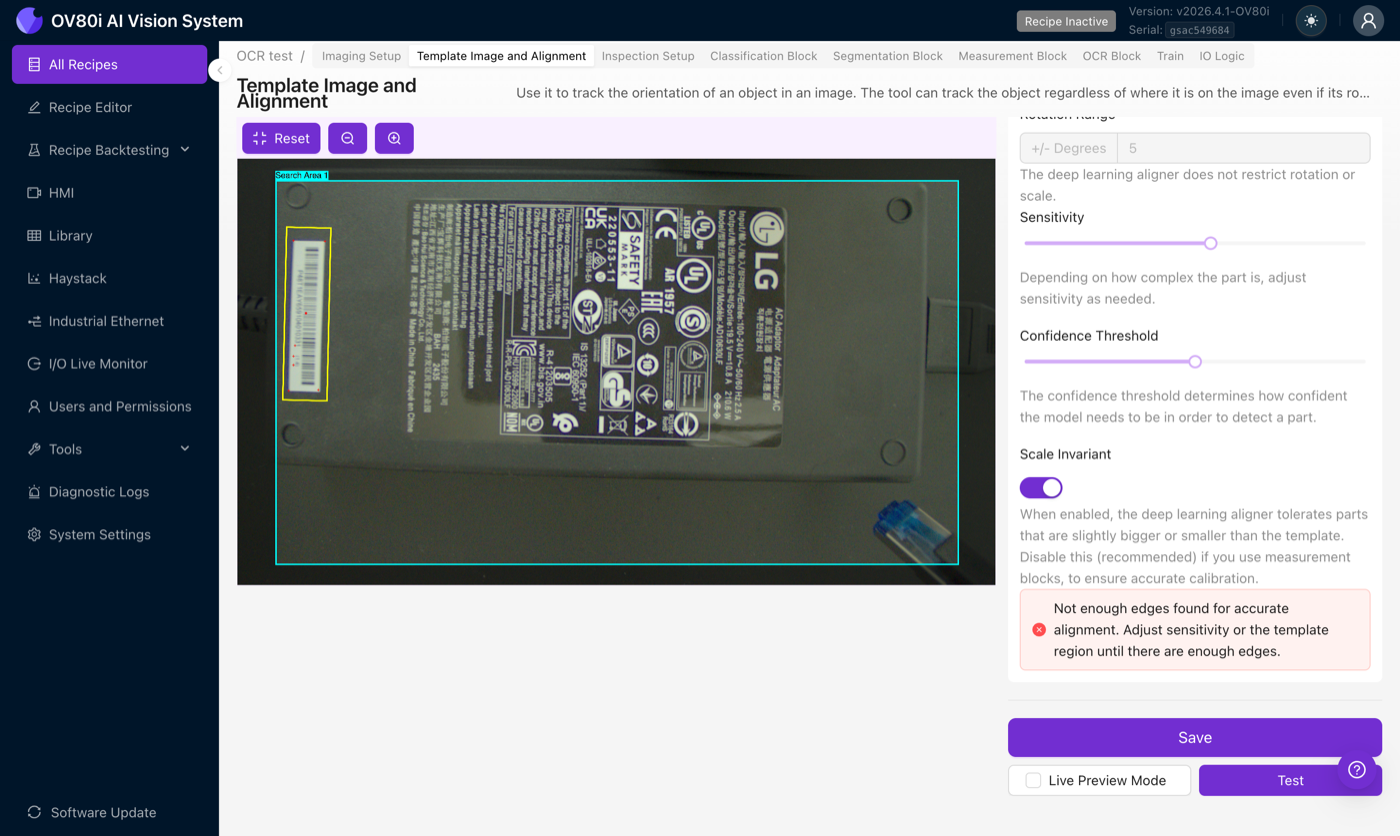Save the template alignment settings

tap(1195, 737)
